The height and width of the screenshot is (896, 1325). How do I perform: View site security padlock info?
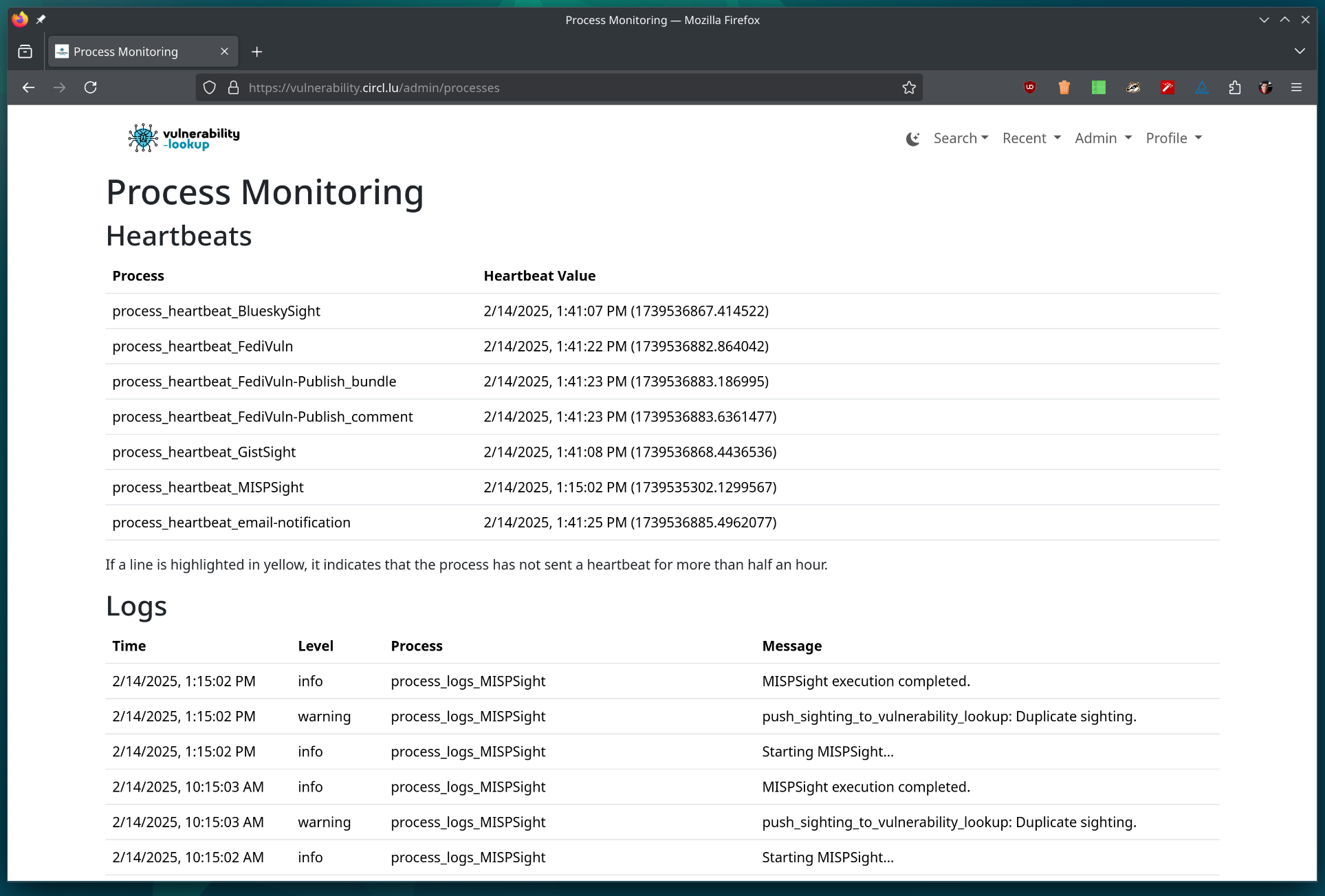233,88
